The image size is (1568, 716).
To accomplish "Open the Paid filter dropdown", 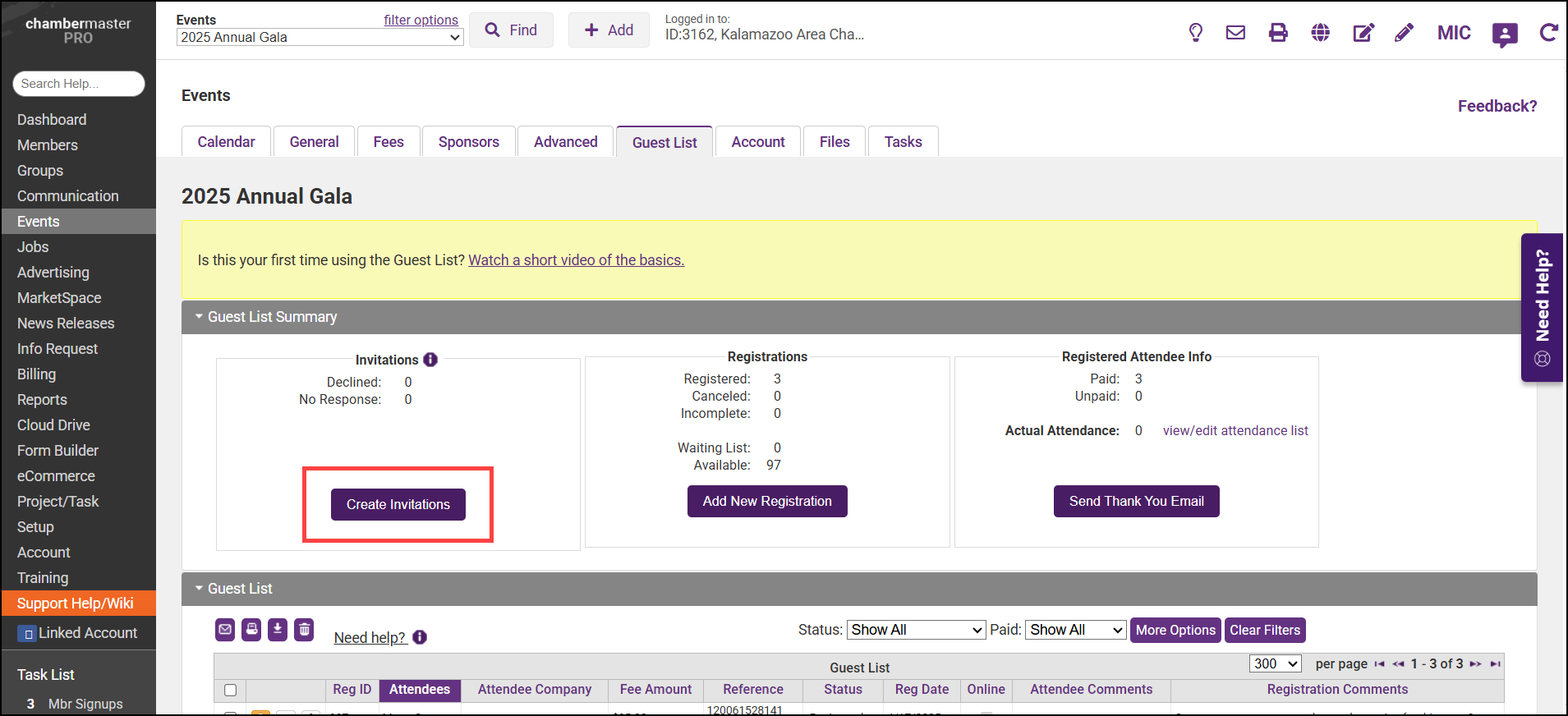I will pos(1076,630).
